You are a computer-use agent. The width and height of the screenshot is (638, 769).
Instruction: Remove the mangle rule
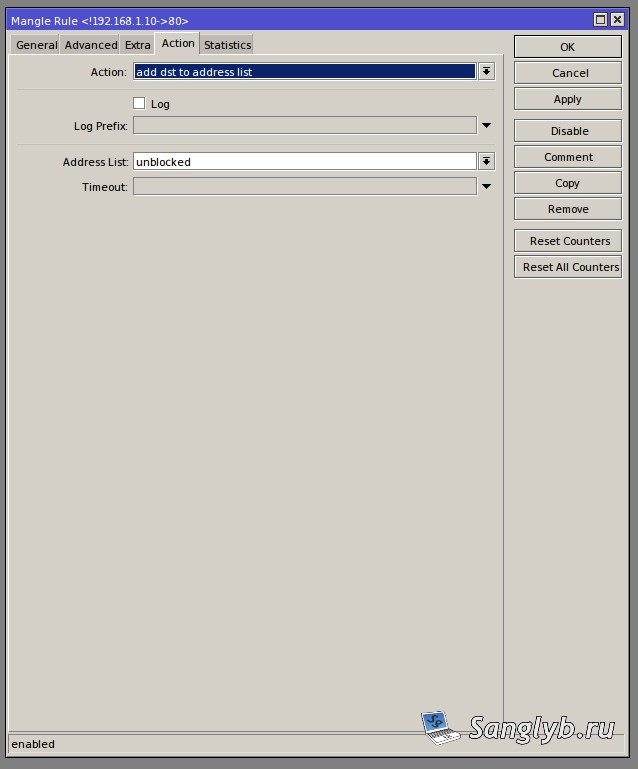[568, 209]
